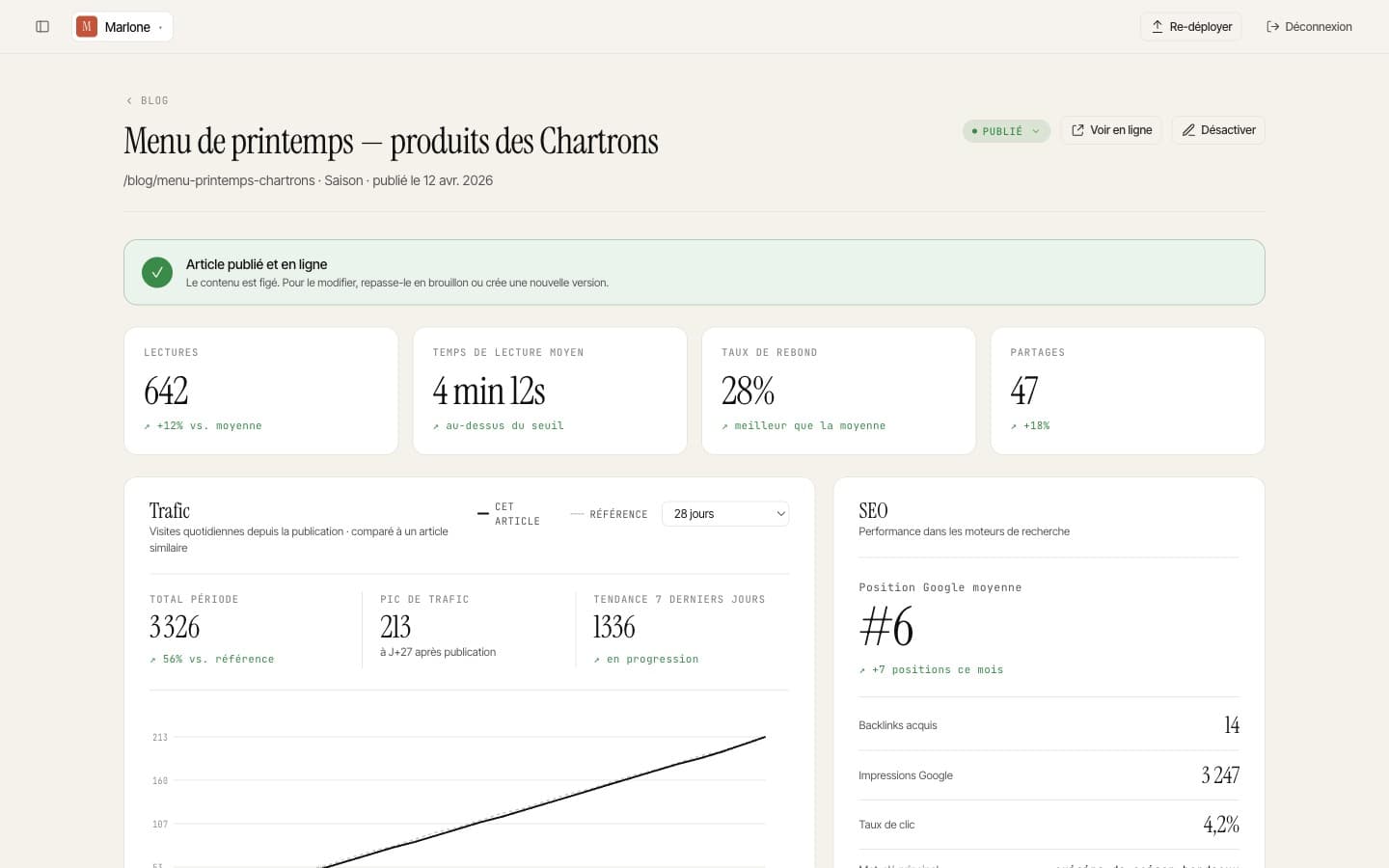The image size is (1389, 868).
Task: Click the Re-déployer button
Action: 1190,27
